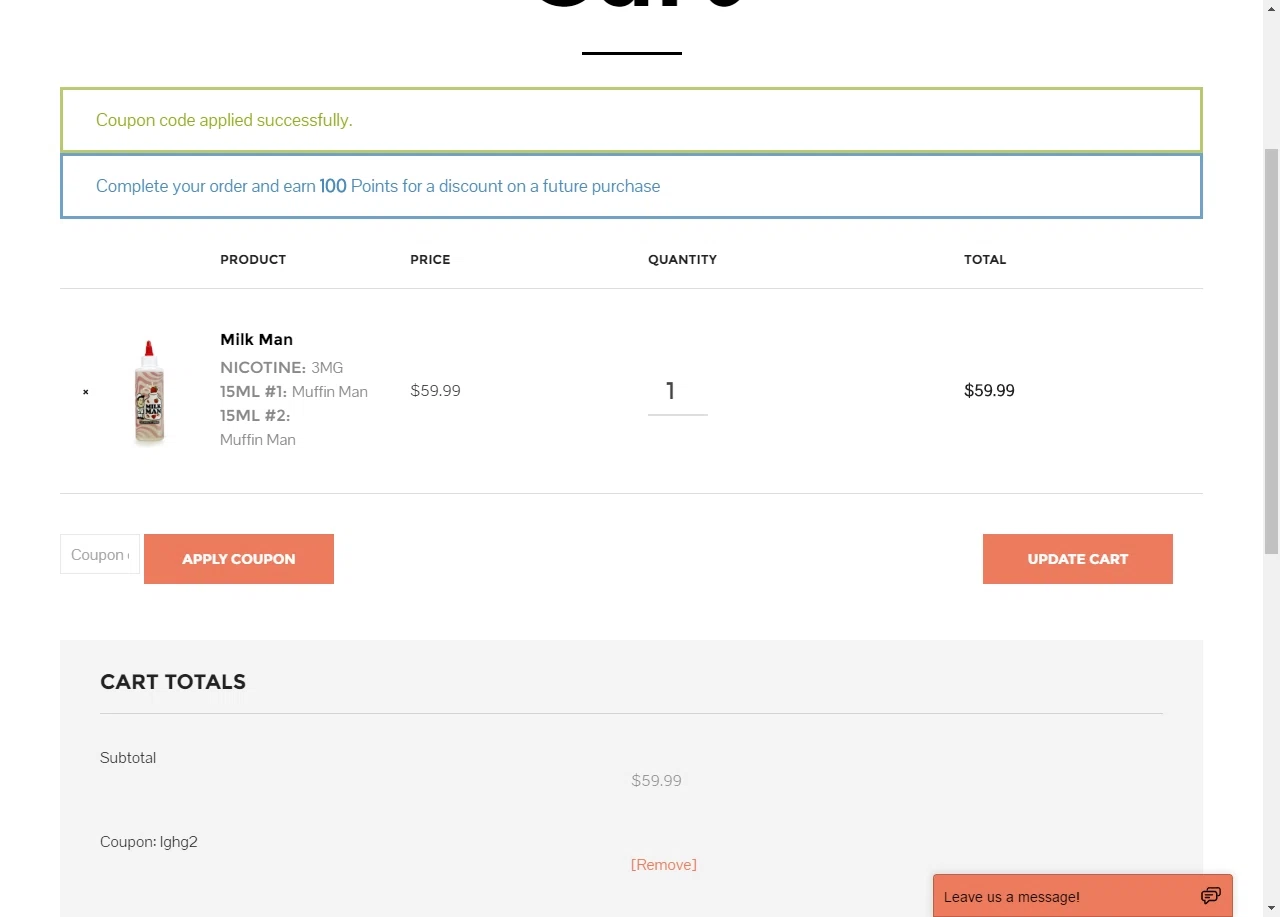Screen dimensions: 1280x917
Task: Click the 'Coupon: lghg2' label
Action: click(x=149, y=842)
